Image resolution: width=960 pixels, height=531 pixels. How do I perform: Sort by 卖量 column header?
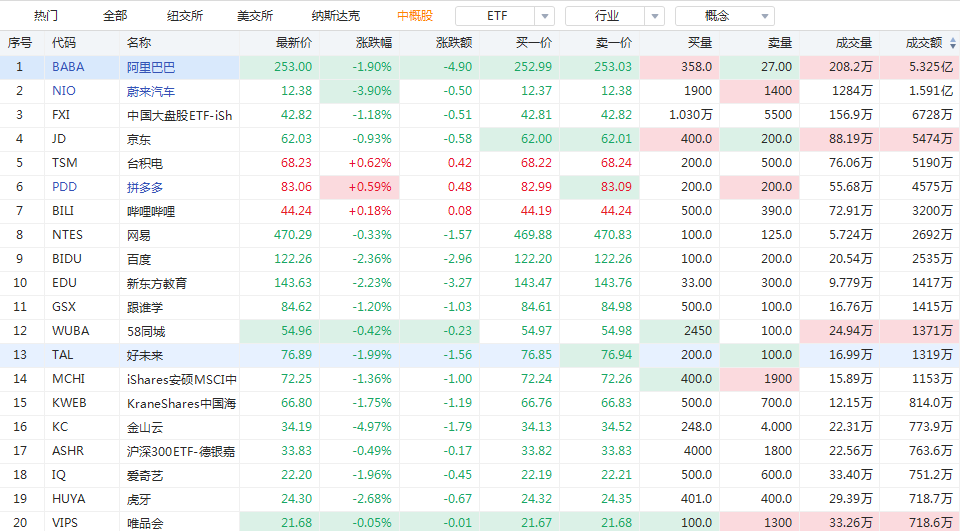tap(780, 43)
